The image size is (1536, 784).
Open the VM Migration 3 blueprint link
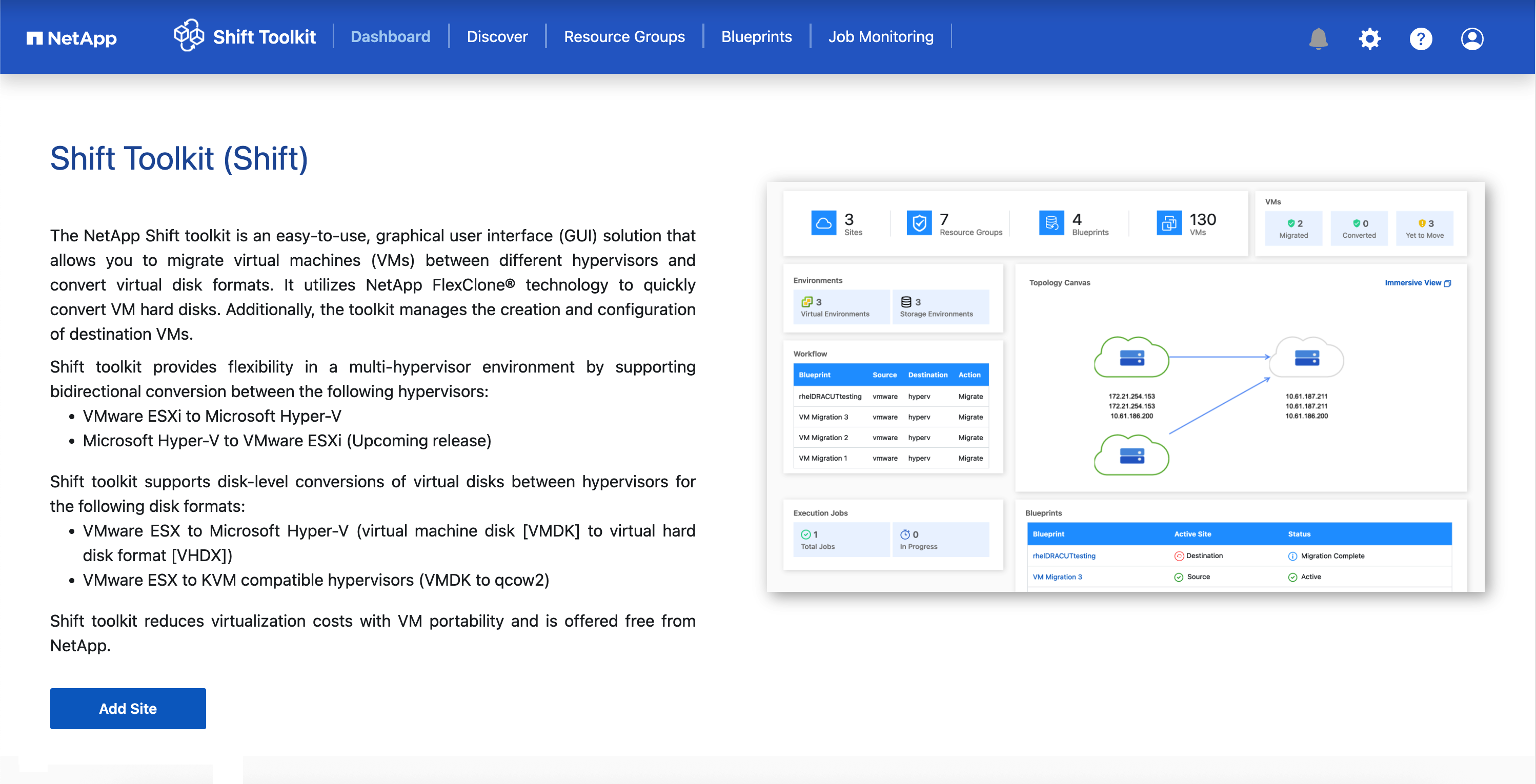pos(1057,576)
